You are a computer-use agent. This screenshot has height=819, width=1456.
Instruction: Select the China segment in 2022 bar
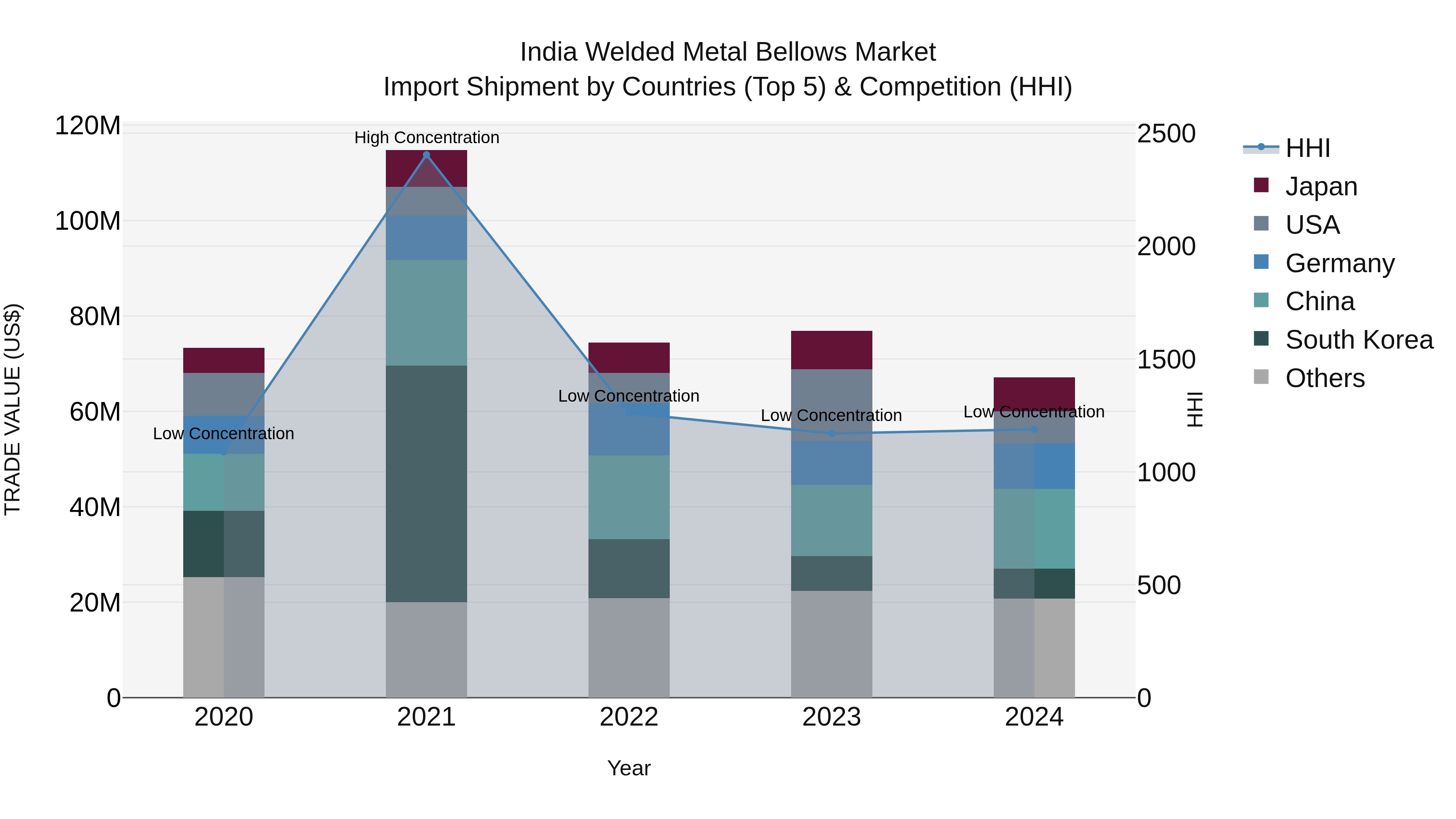tap(629, 497)
